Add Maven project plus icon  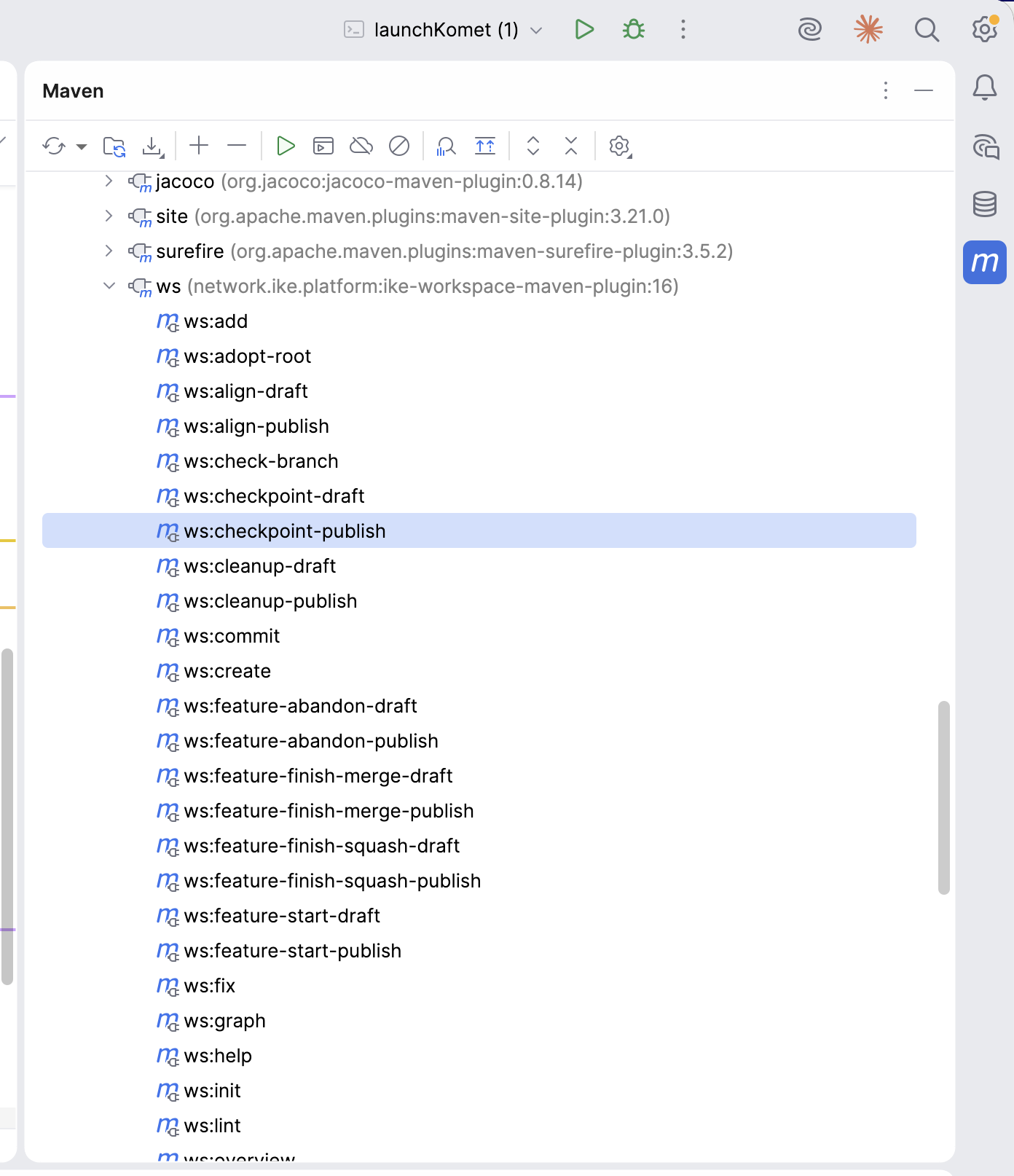(x=199, y=146)
